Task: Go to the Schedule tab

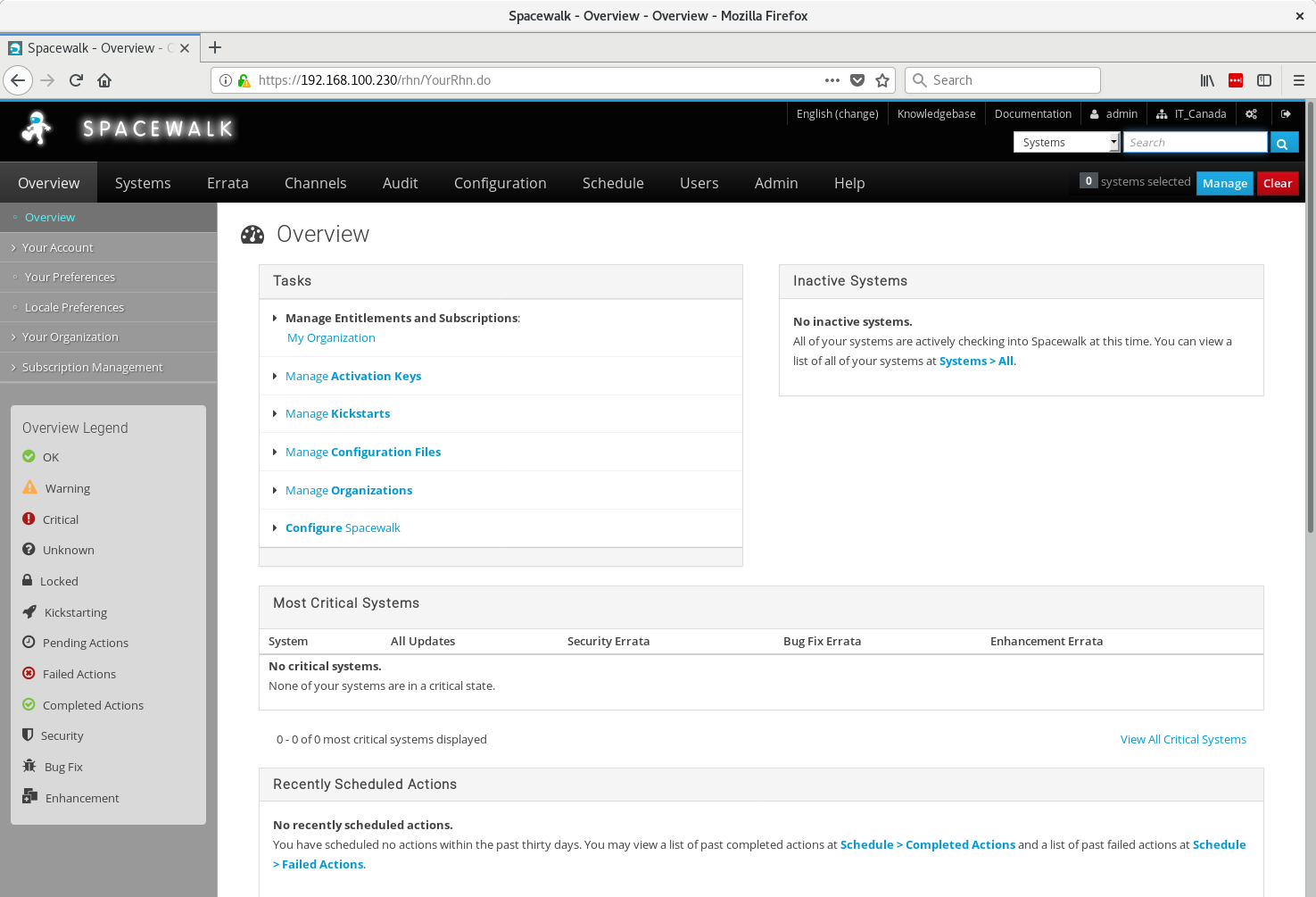Action: [x=613, y=183]
